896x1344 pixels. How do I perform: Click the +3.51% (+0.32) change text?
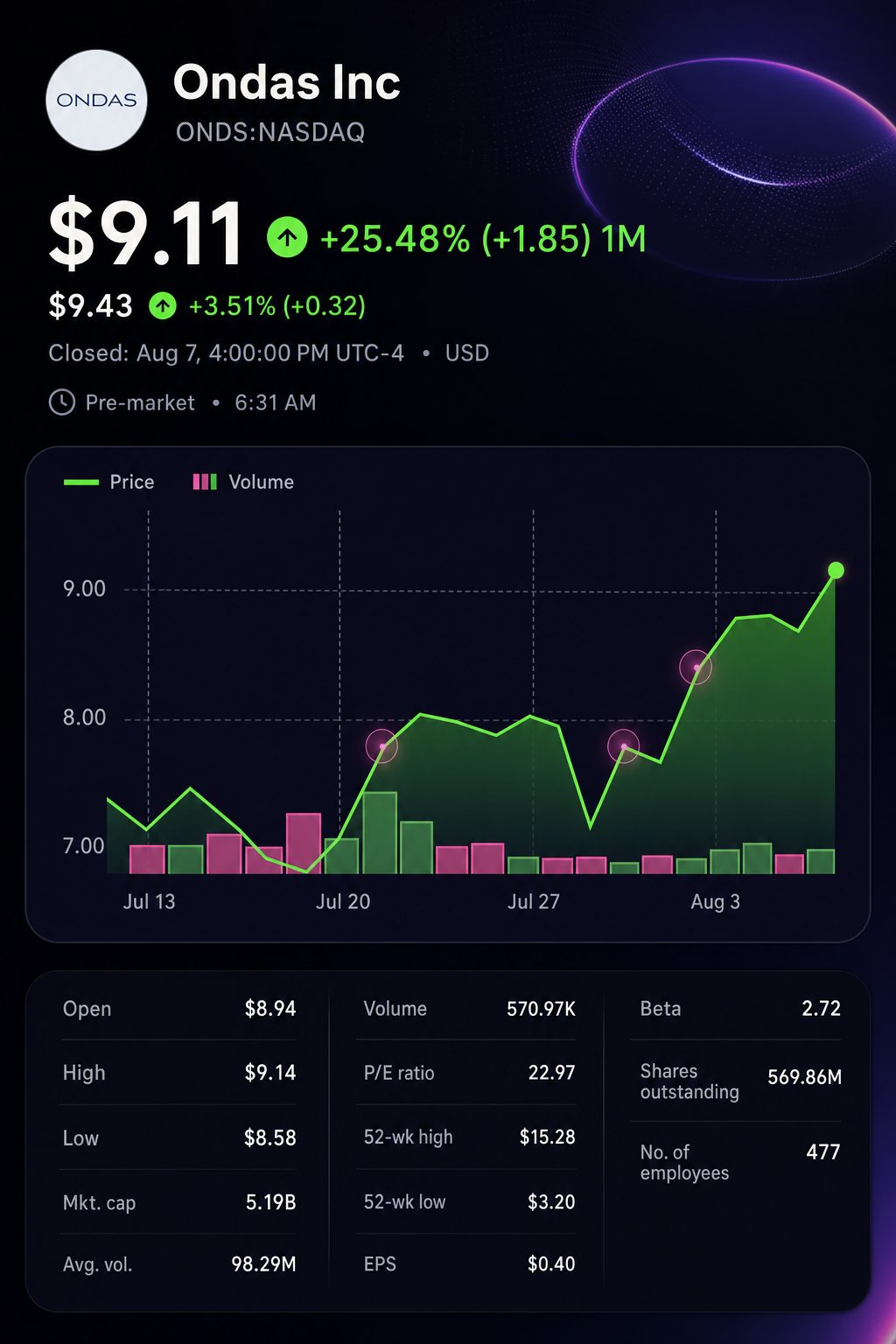277,305
